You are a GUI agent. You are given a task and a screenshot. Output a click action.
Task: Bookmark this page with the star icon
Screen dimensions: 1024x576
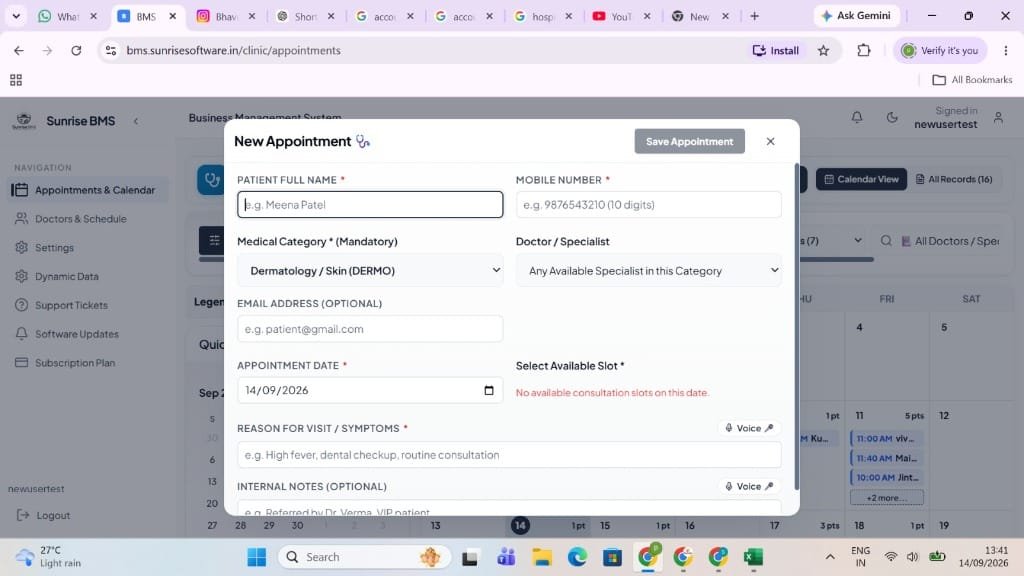(x=824, y=50)
